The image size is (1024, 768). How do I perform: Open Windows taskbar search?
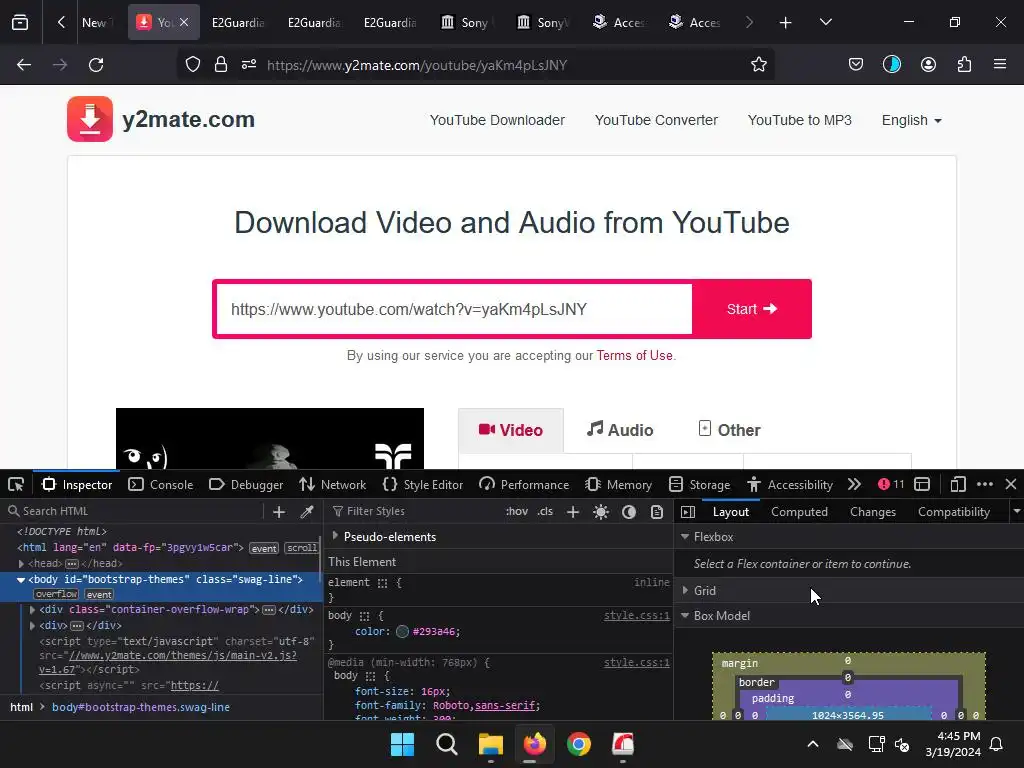pyautogui.click(x=447, y=744)
